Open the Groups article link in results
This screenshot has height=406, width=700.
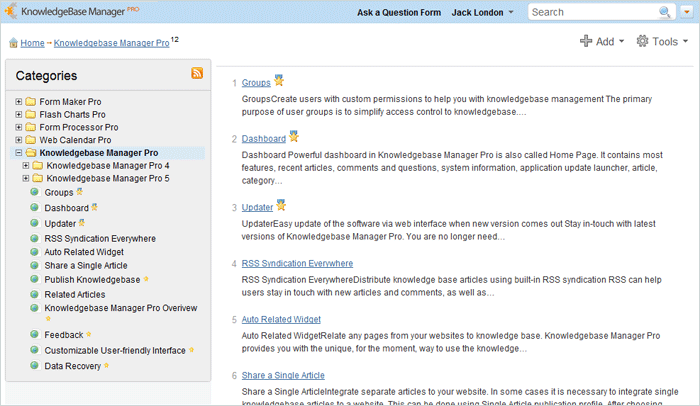point(256,83)
